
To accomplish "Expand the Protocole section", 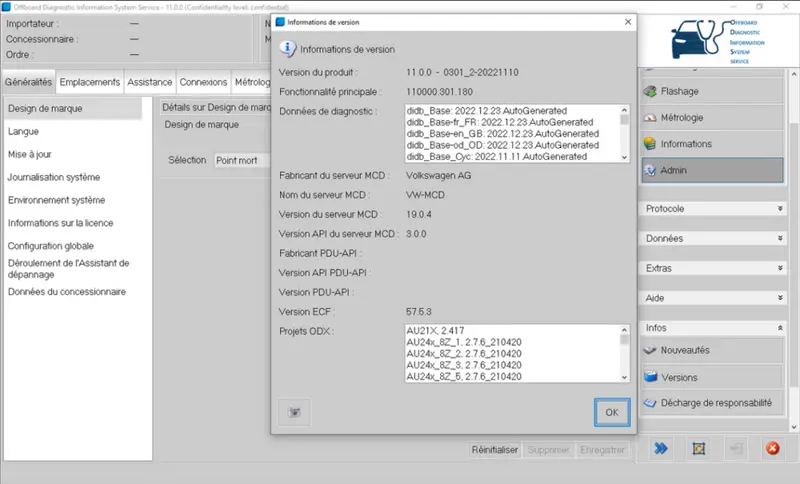I will 713,209.
